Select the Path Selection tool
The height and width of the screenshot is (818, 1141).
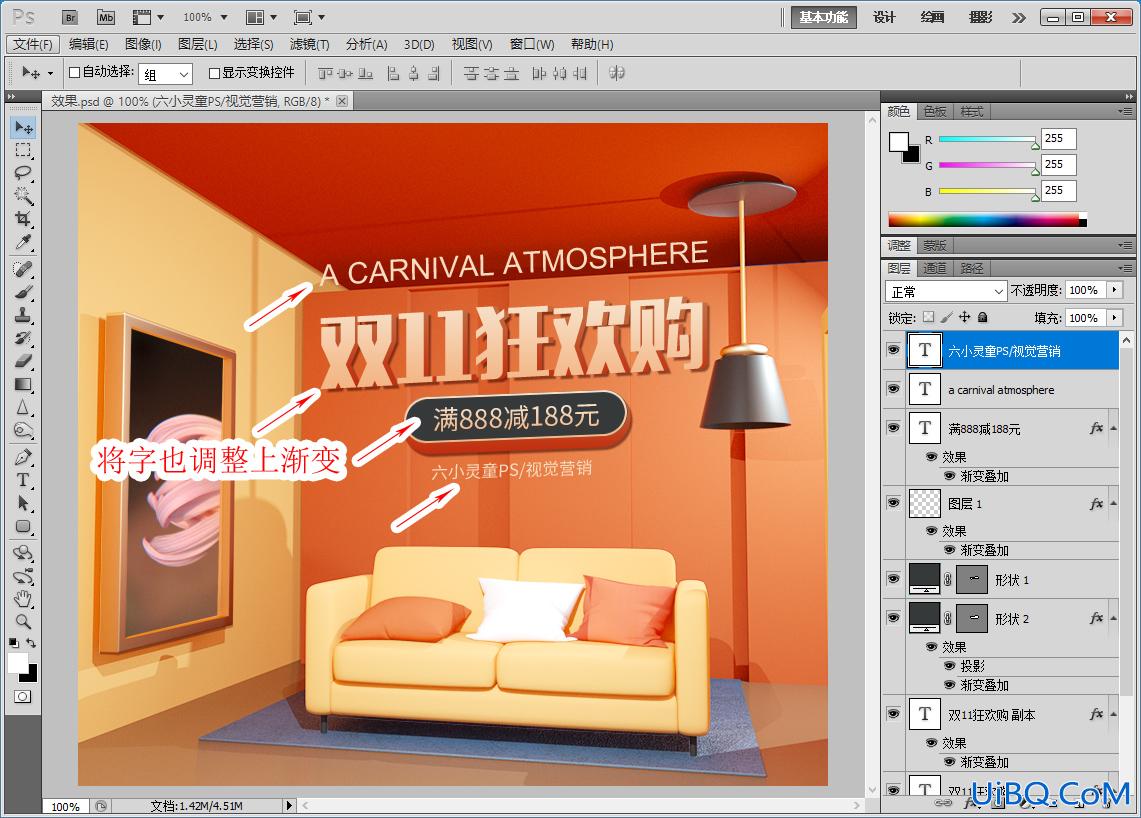pyautogui.click(x=23, y=503)
